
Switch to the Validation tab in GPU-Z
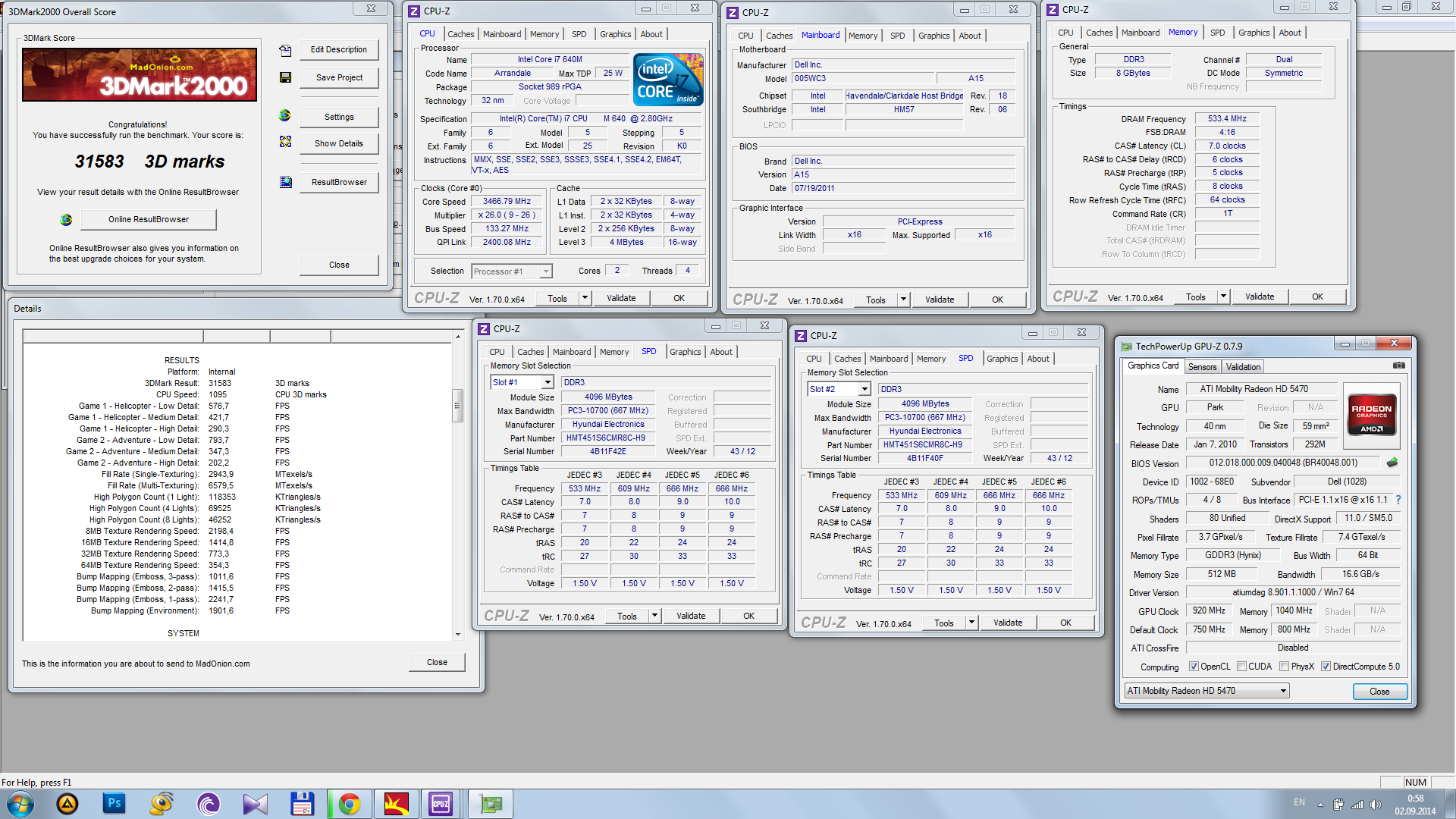(x=1243, y=367)
